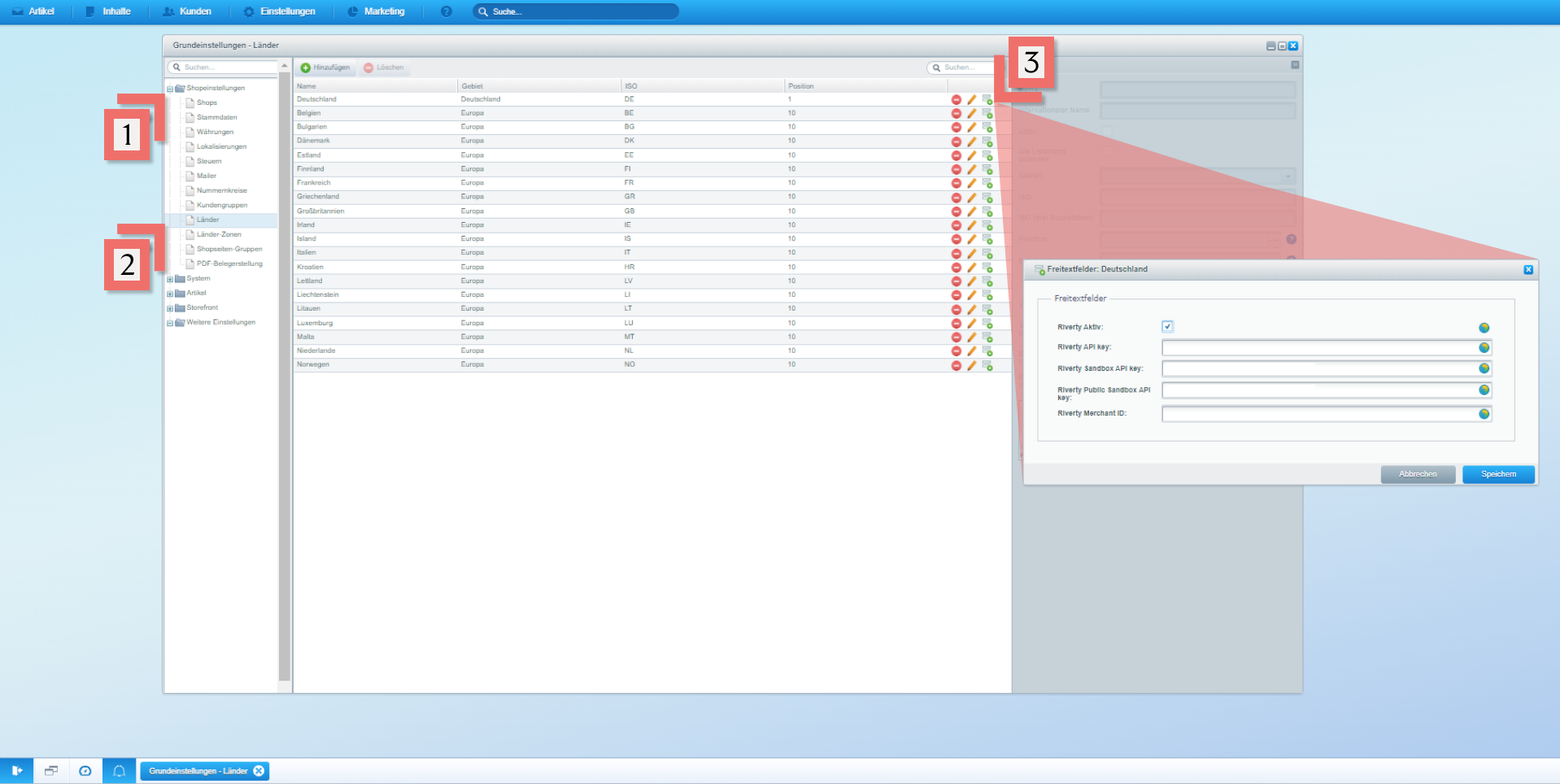Click the pencil edit icon for Norwegen

click(x=971, y=365)
